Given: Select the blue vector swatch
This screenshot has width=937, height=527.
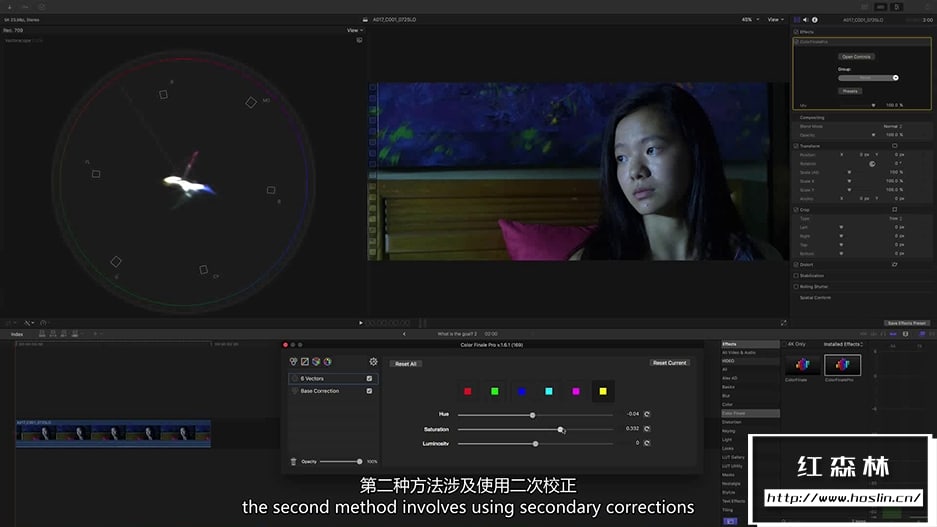Looking at the screenshot, I should [x=522, y=391].
